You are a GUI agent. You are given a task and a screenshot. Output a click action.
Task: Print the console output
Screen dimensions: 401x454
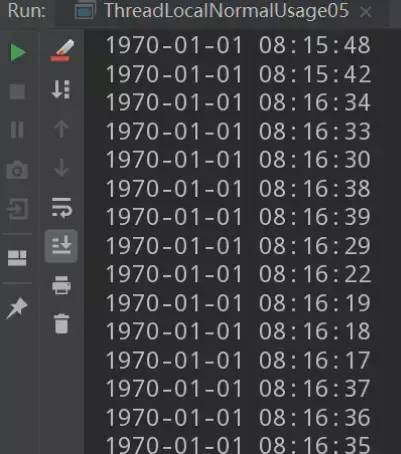click(x=61, y=285)
